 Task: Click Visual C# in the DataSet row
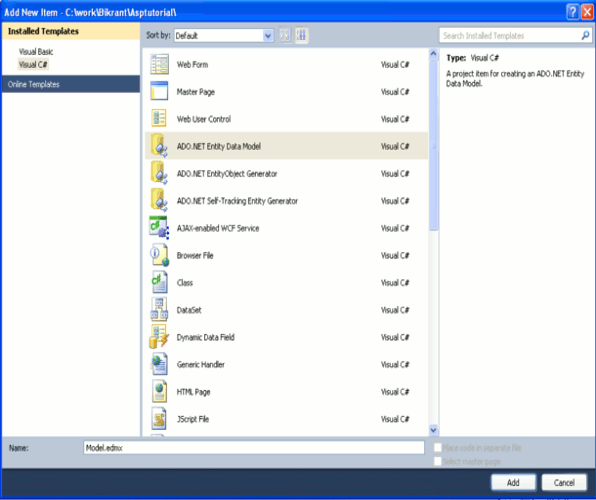[395, 310]
